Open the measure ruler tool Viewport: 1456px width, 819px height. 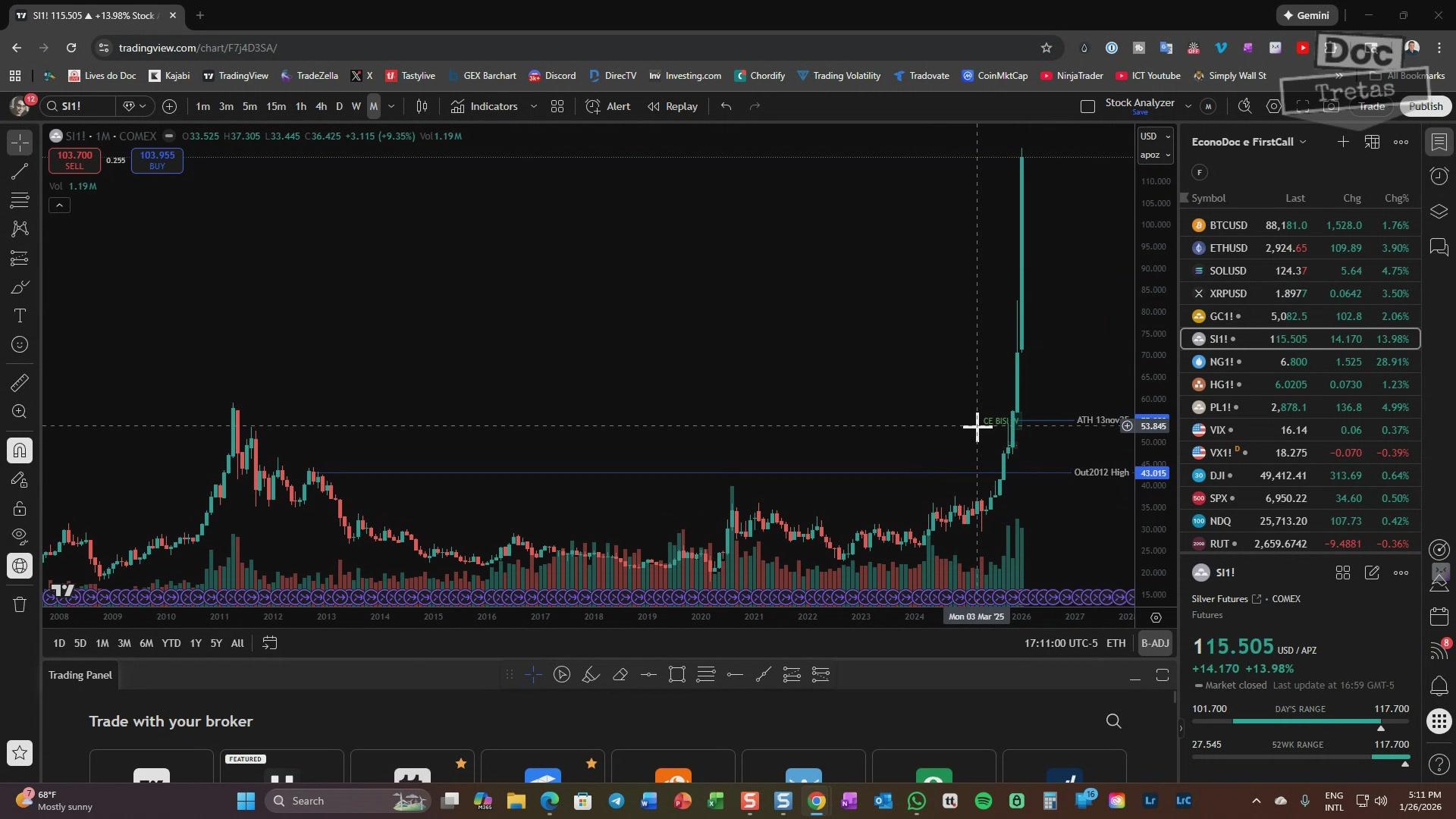coord(20,383)
